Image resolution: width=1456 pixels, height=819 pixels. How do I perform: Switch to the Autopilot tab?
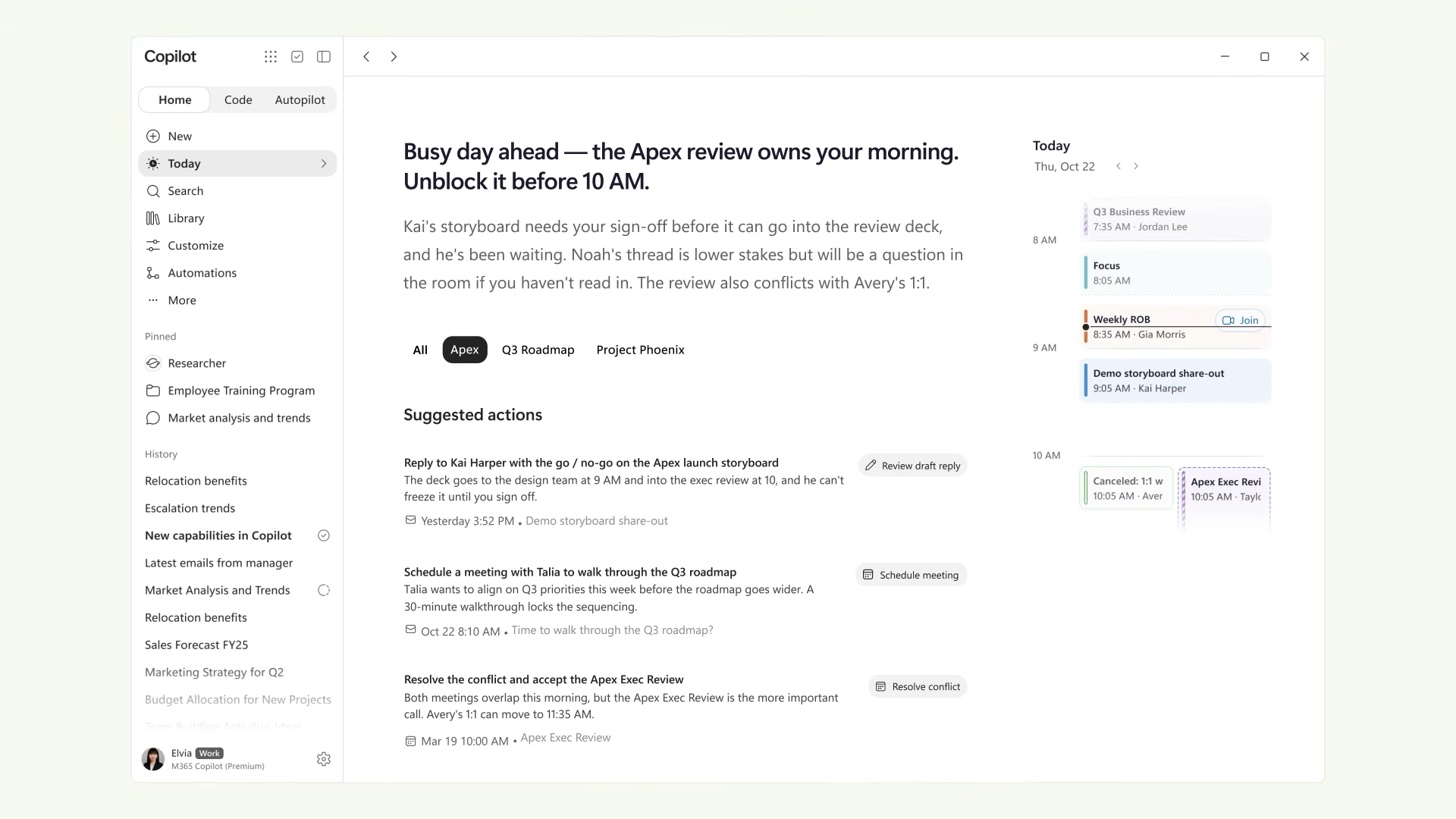point(300,100)
